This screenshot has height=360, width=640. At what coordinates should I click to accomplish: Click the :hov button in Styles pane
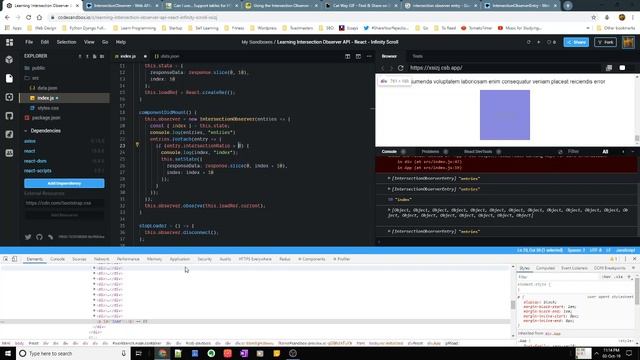607,277
